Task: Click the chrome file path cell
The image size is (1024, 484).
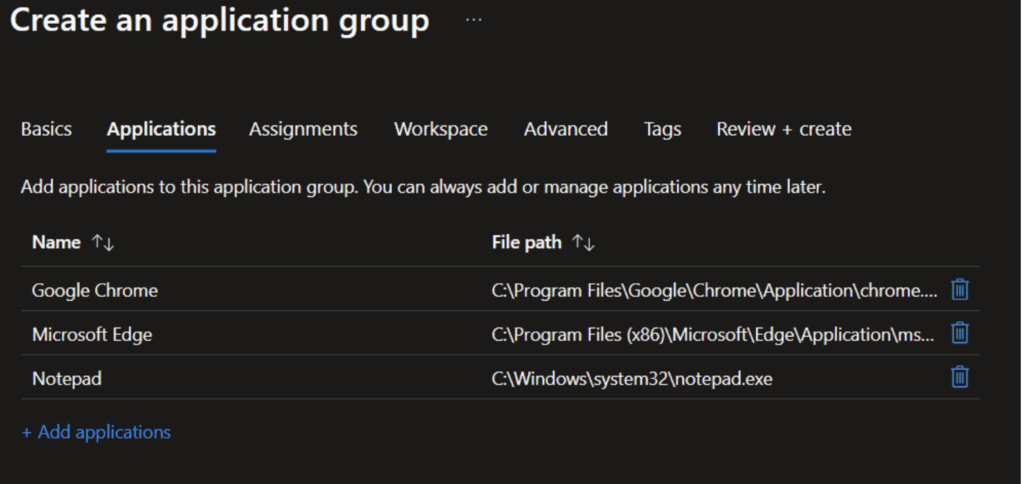Action: pos(714,290)
